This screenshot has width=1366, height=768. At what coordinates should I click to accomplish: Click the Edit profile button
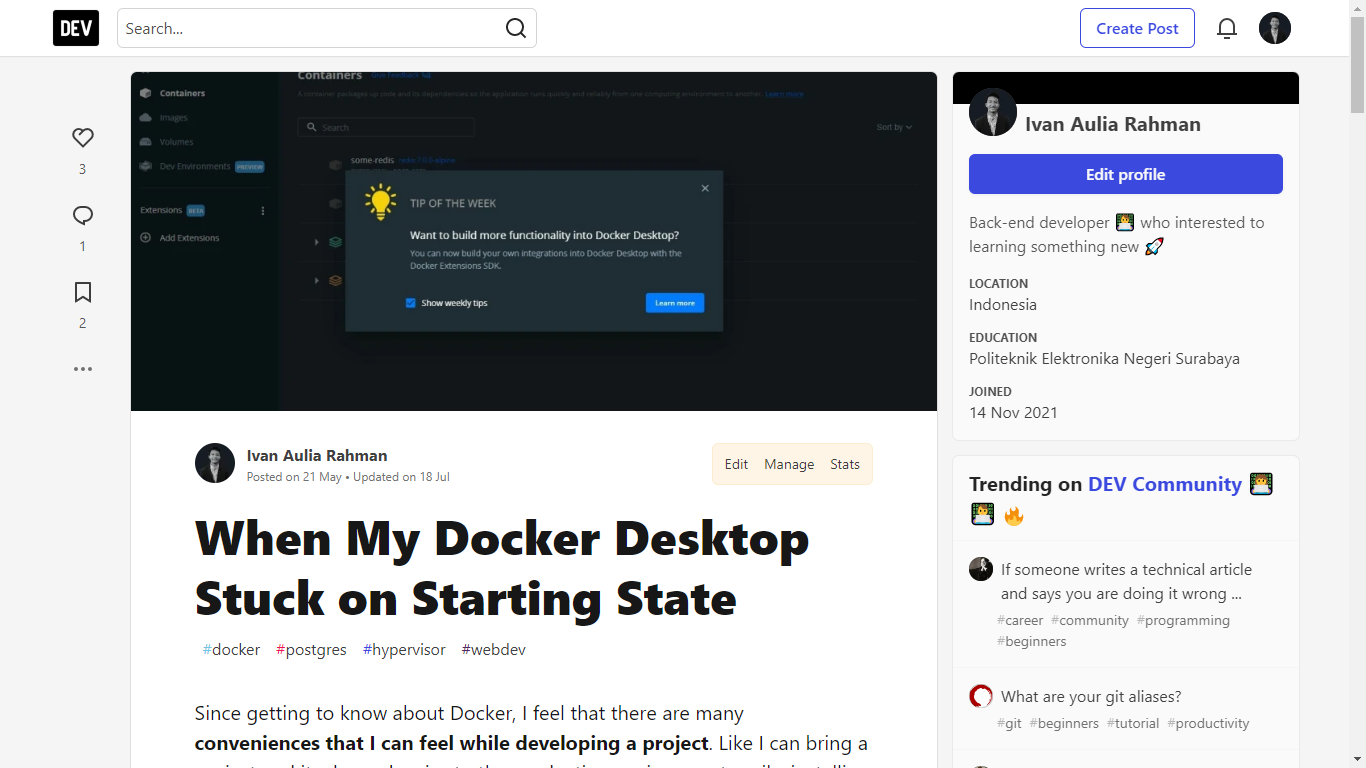[1126, 174]
